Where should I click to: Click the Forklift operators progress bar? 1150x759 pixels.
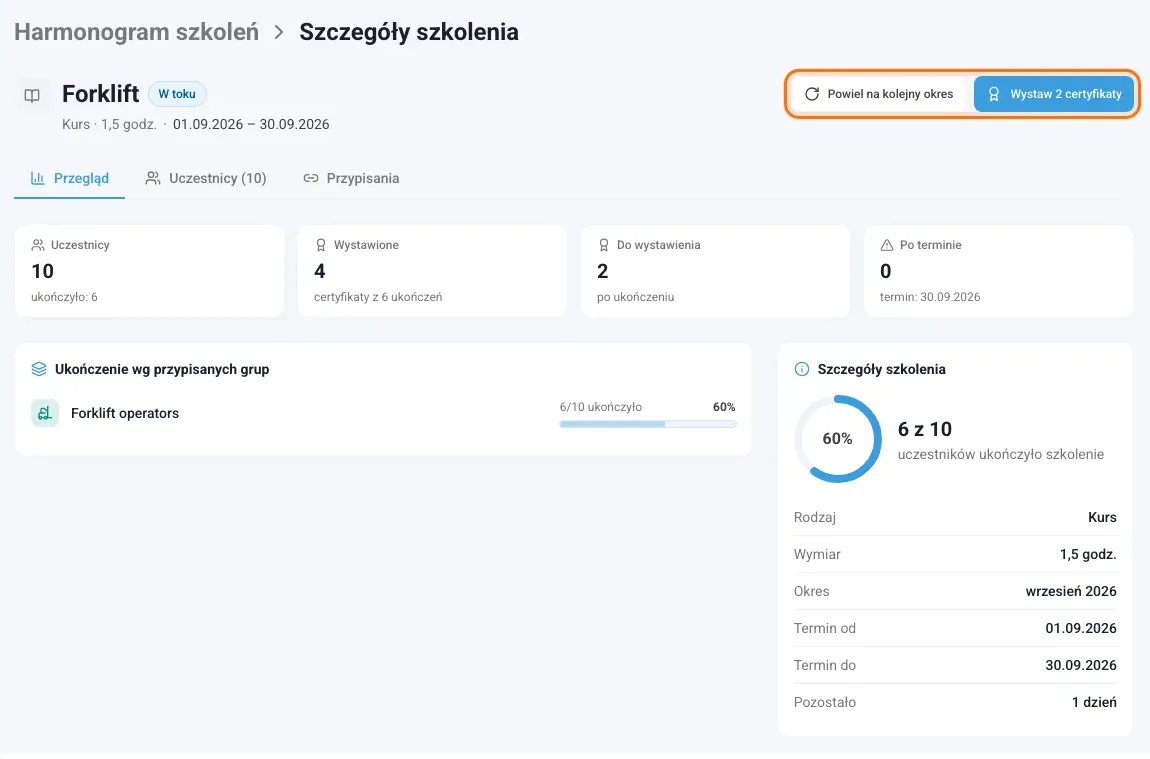point(648,424)
